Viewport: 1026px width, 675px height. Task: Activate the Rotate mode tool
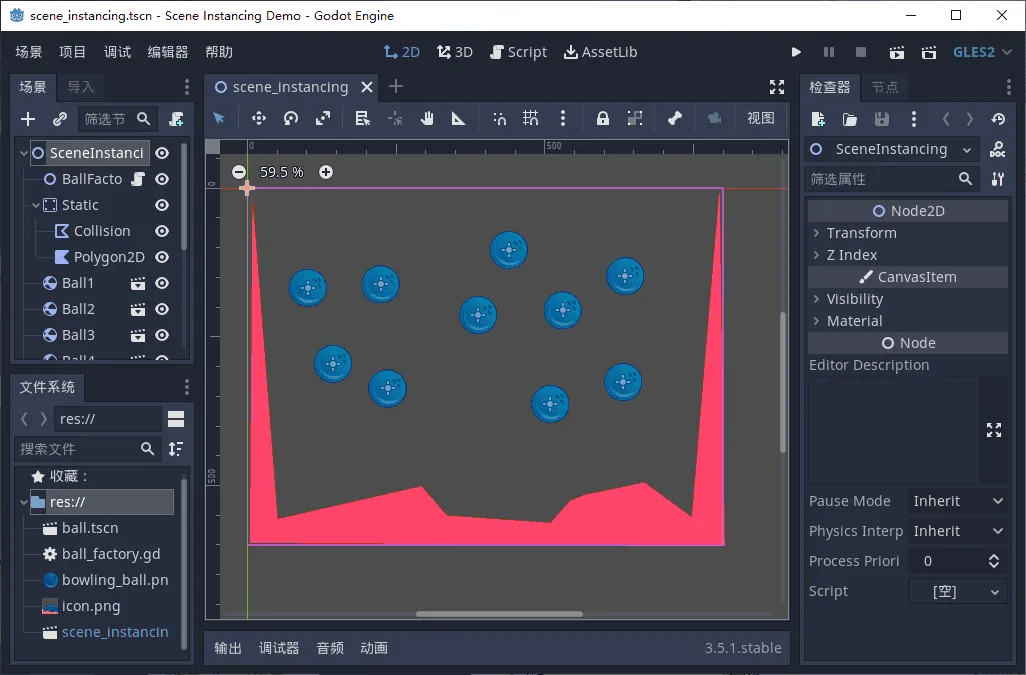(291, 118)
